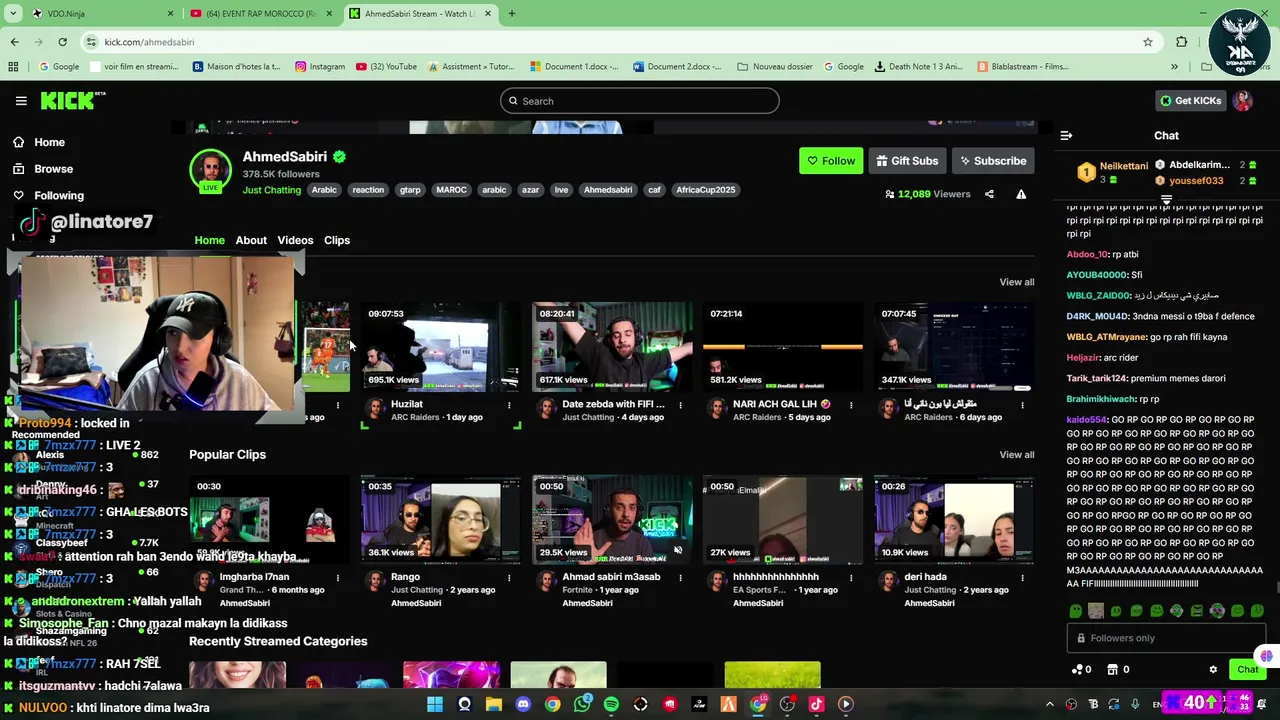The height and width of the screenshot is (720, 1280).
Task: Open the Huzilat video thumbnail
Action: pyautogui.click(x=440, y=347)
